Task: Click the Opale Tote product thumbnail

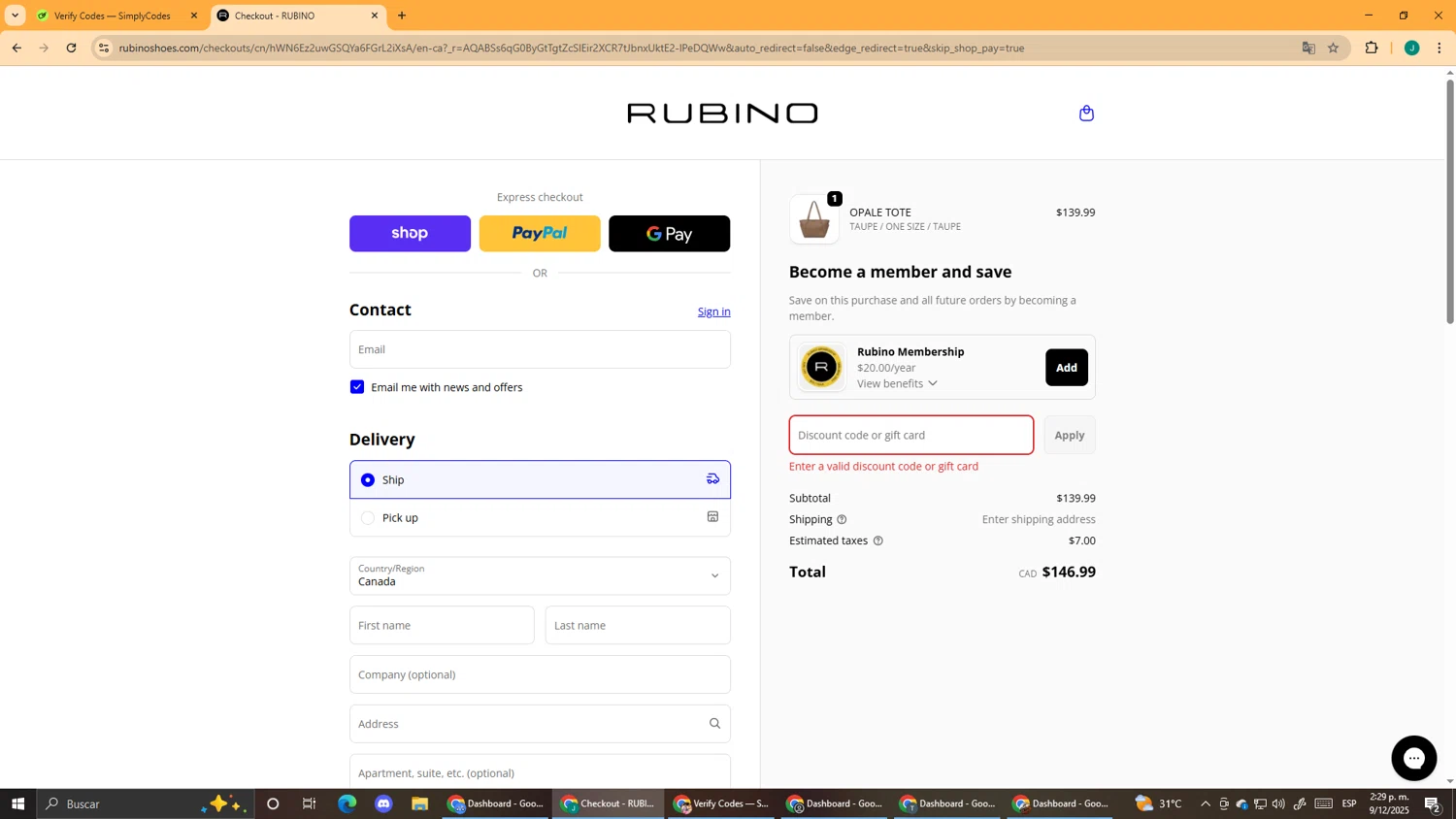Action: [814, 219]
